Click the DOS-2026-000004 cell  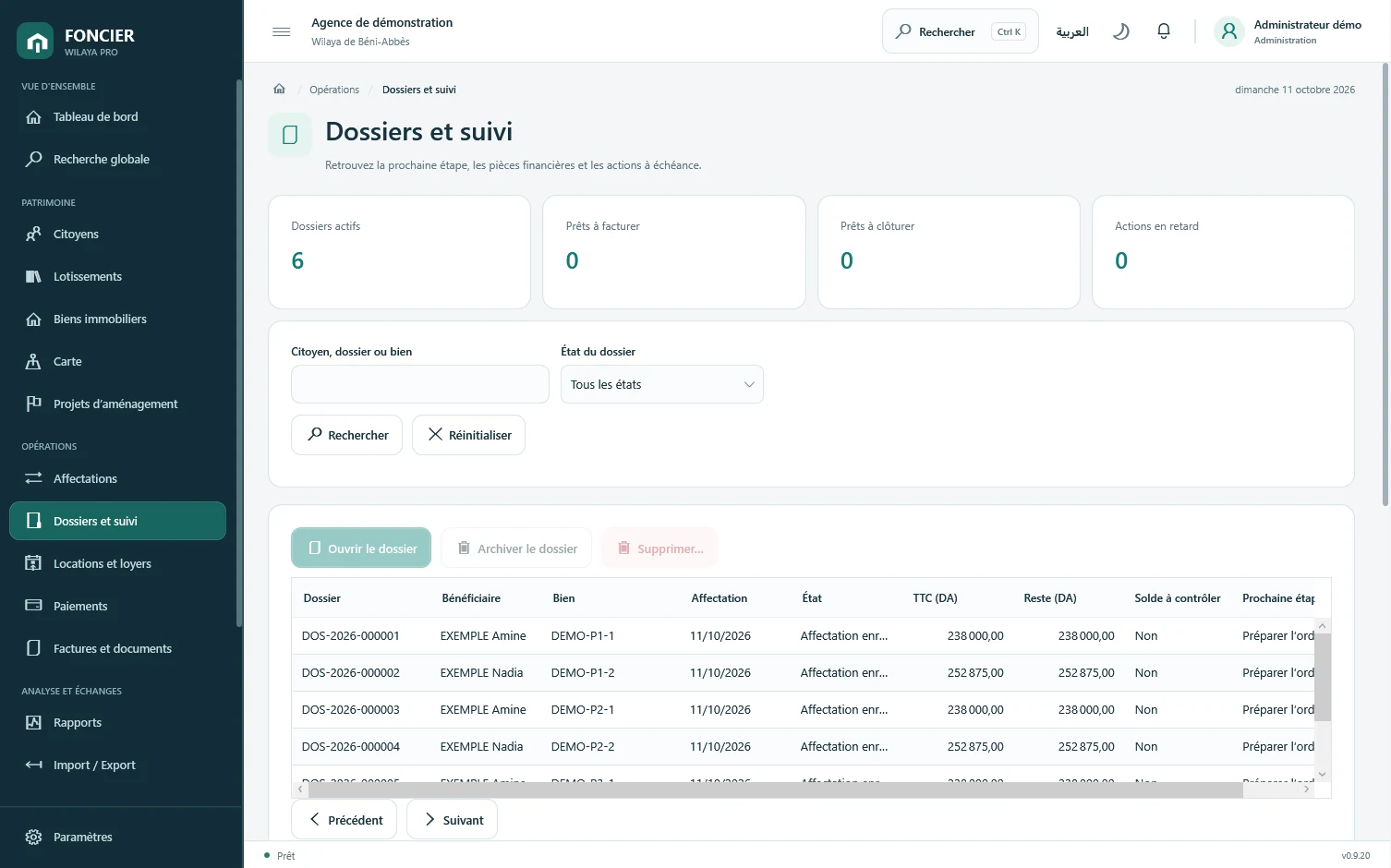coord(351,747)
